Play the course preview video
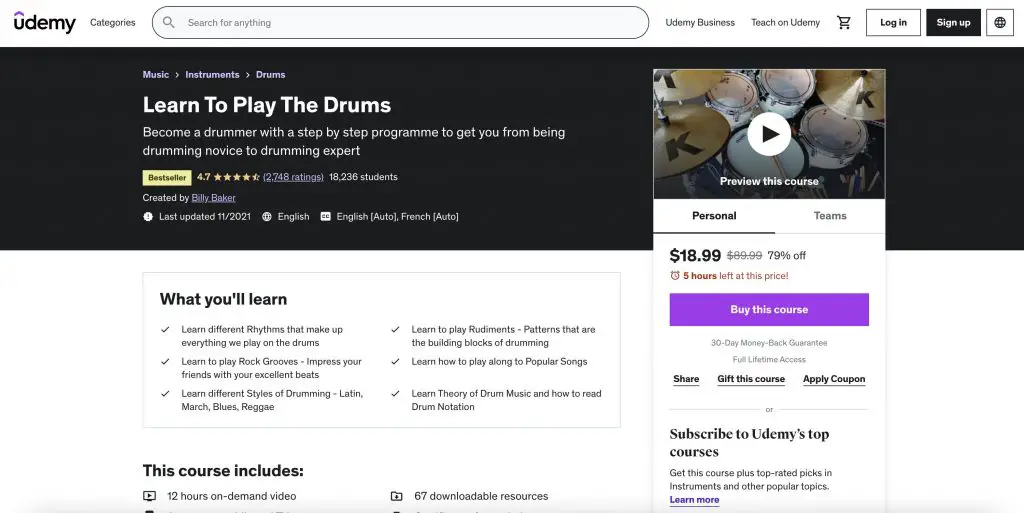 coord(769,134)
